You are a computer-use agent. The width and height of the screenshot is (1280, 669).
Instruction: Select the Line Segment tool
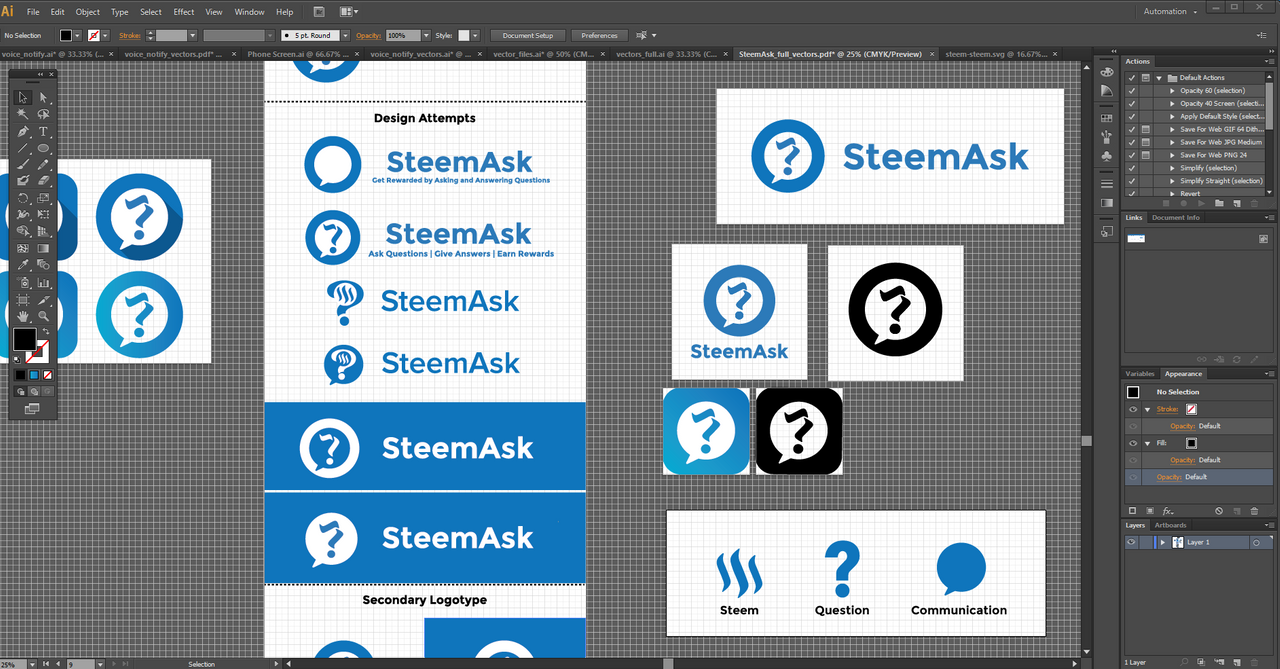click(x=21, y=148)
